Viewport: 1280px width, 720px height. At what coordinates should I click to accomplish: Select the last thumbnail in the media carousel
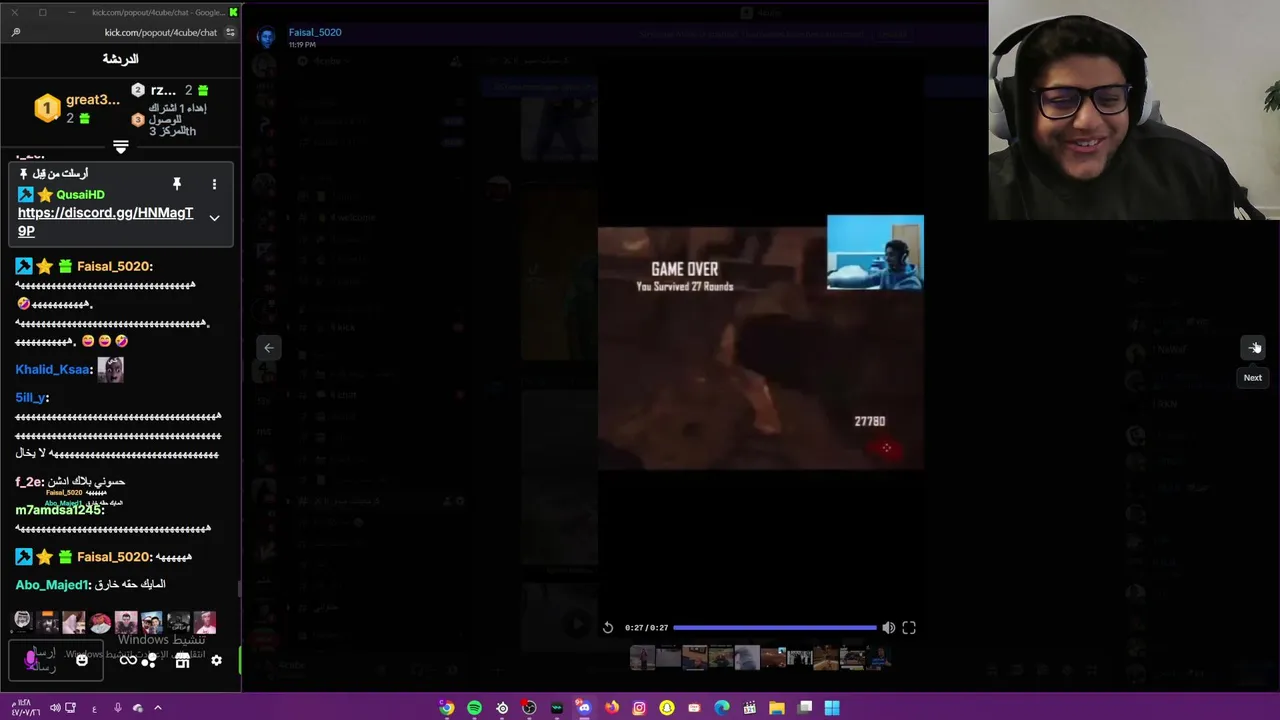[878, 657]
